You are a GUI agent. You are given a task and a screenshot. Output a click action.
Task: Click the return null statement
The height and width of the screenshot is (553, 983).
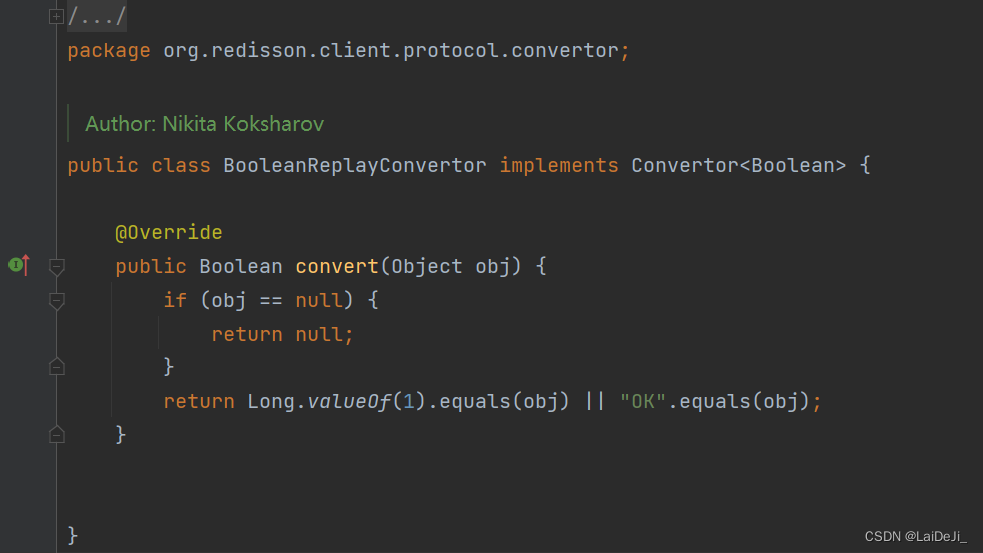coord(282,334)
